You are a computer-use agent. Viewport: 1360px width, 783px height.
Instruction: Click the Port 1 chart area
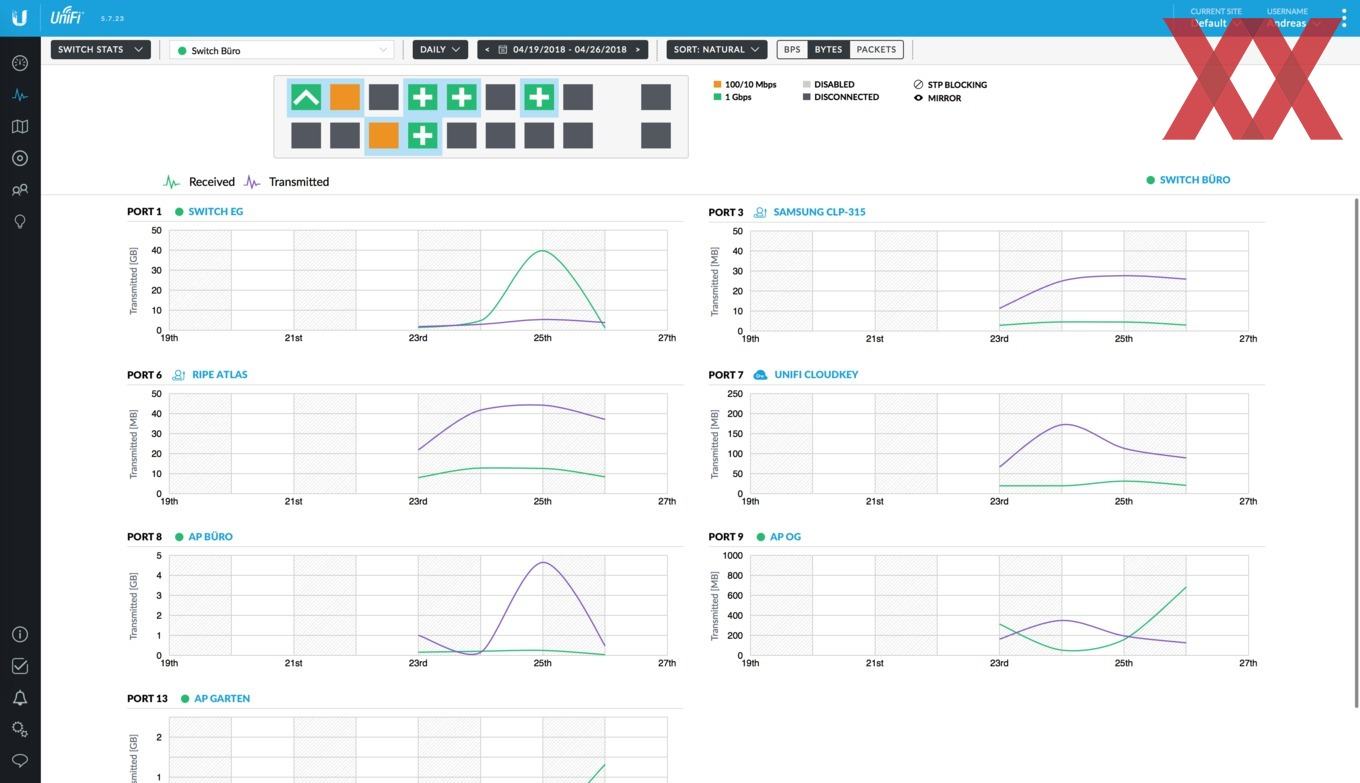click(x=418, y=281)
